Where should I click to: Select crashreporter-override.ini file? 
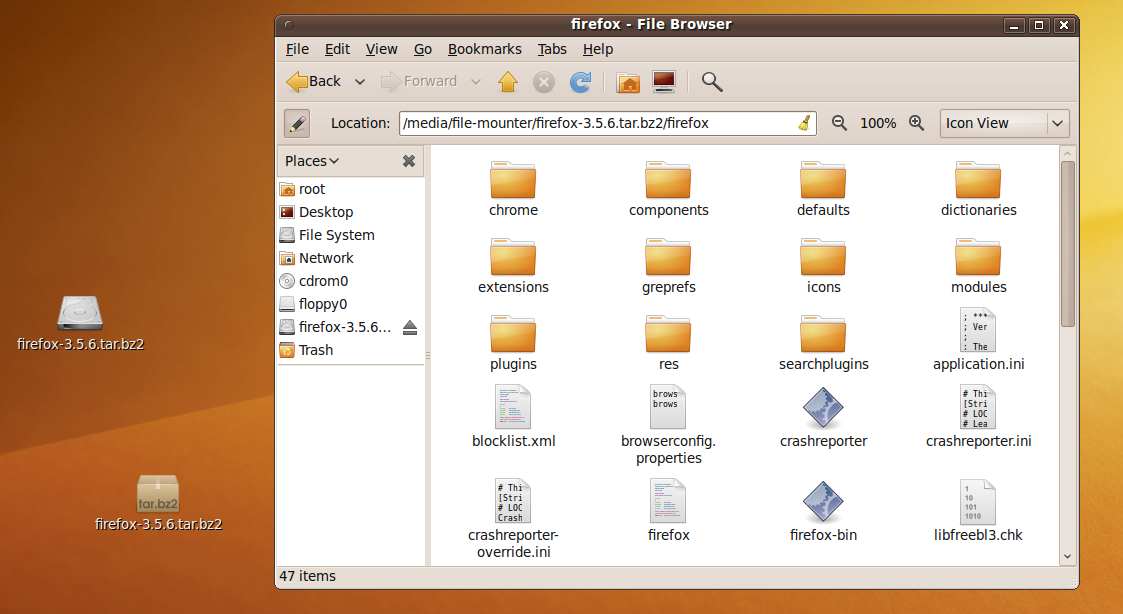[513, 519]
